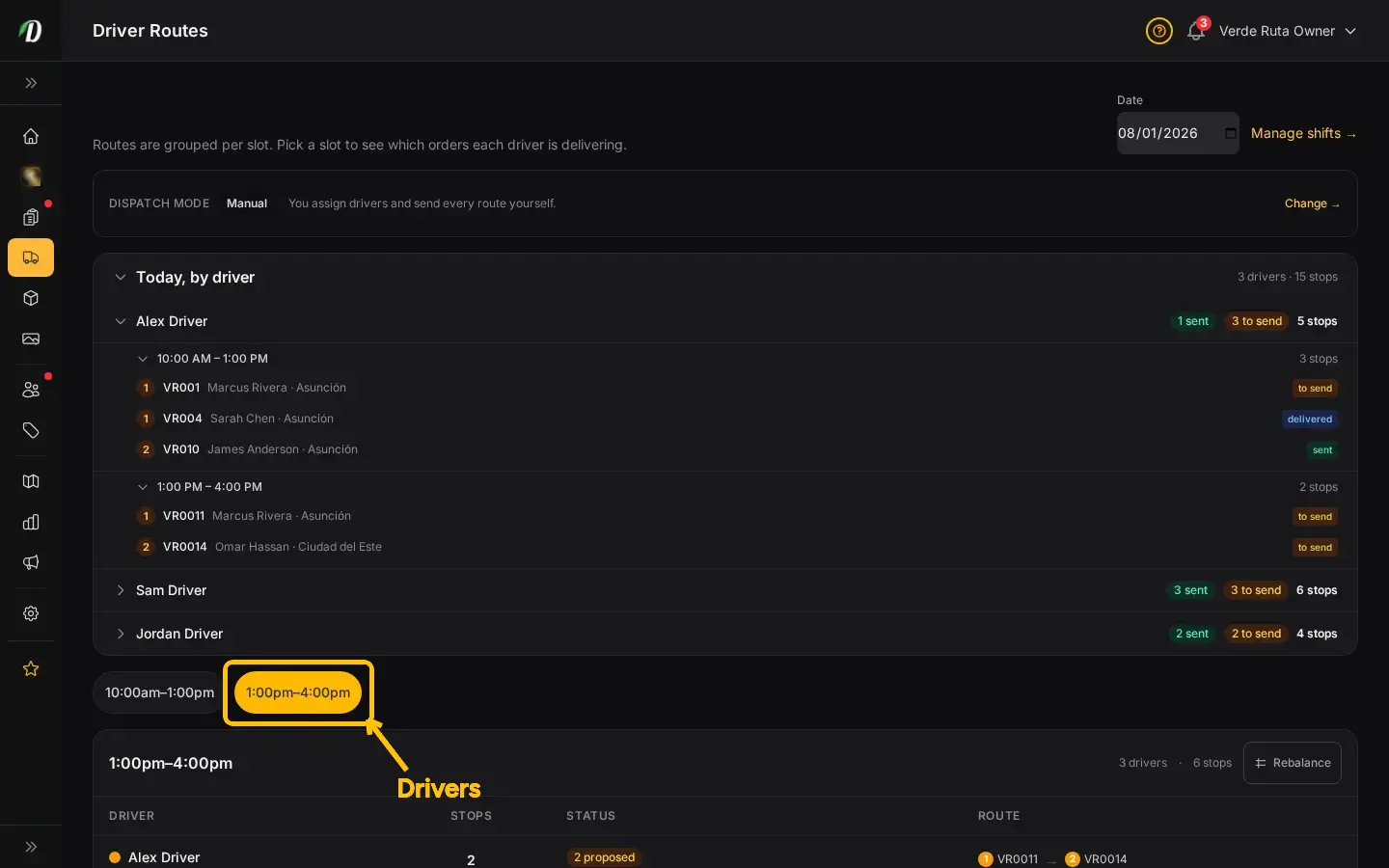Expand the Sam Driver row
This screenshot has width=1389, height=868.
click(121, 590)
